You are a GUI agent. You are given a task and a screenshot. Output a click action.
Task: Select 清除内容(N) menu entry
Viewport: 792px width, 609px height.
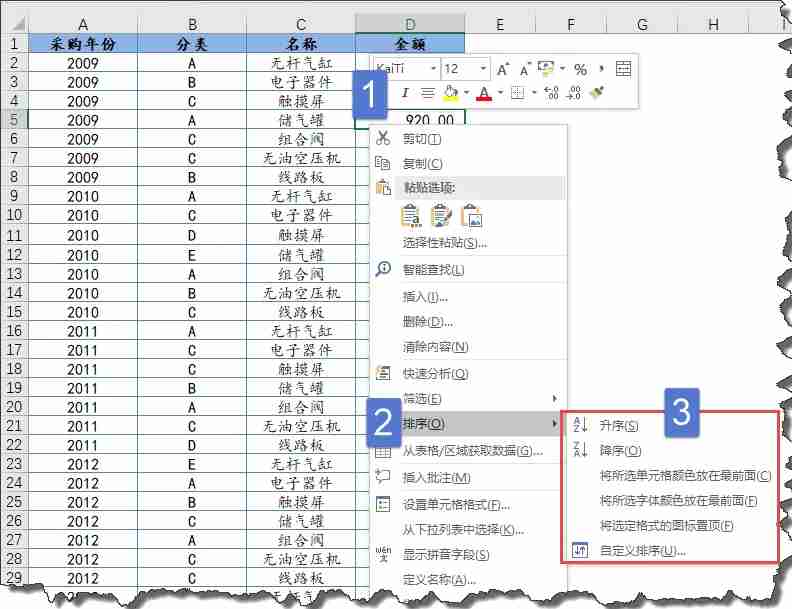(468, 347)
